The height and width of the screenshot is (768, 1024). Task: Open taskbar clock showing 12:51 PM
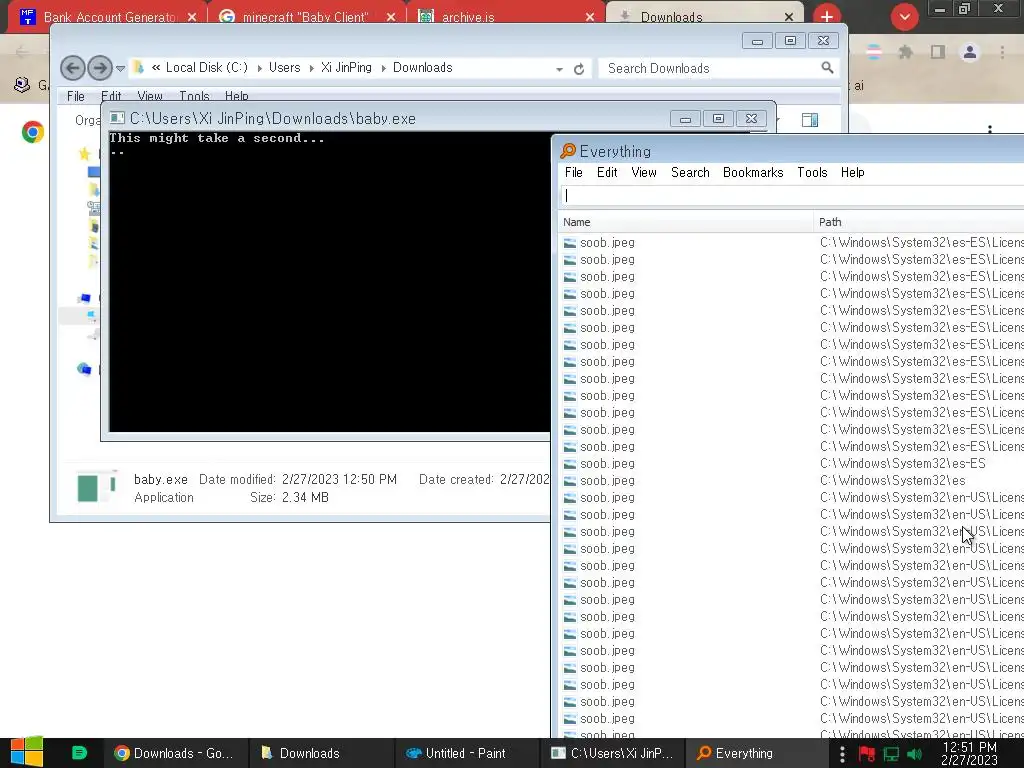(x=969, y=753)
